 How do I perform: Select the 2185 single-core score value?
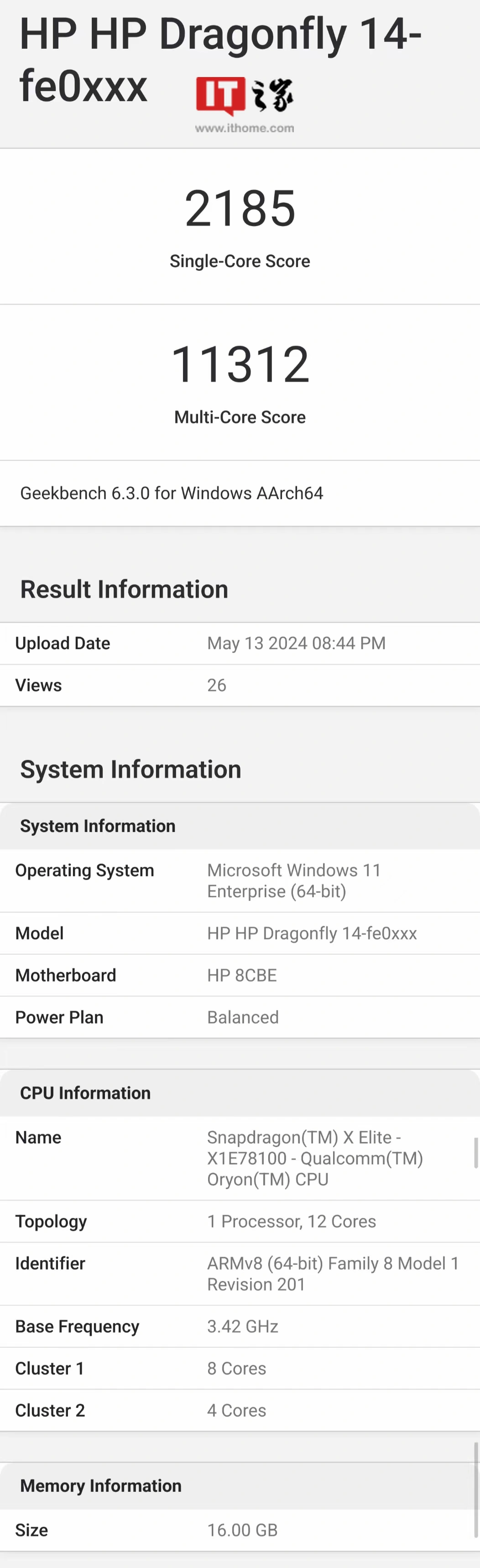[x=240, y=208]
